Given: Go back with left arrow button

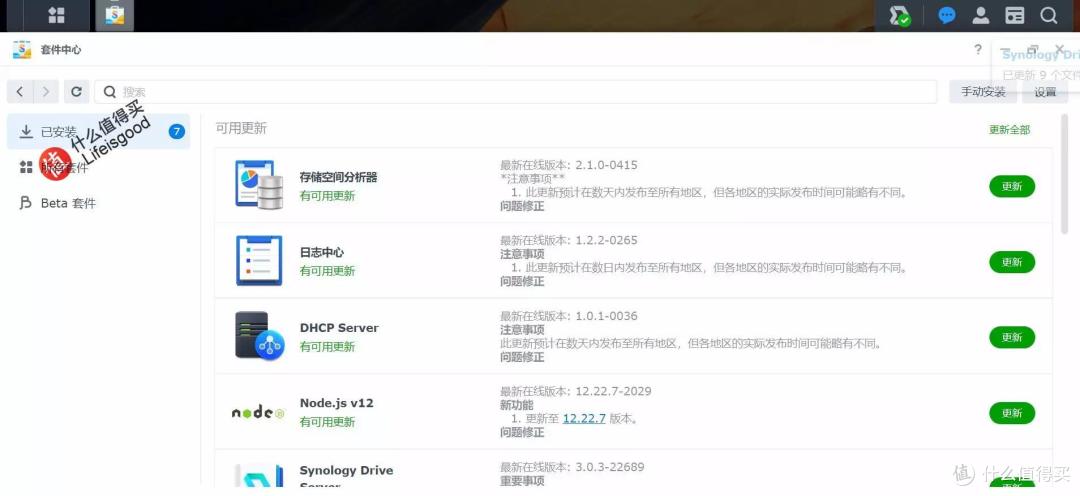Looking at the screenshot, I should (19, 92).
